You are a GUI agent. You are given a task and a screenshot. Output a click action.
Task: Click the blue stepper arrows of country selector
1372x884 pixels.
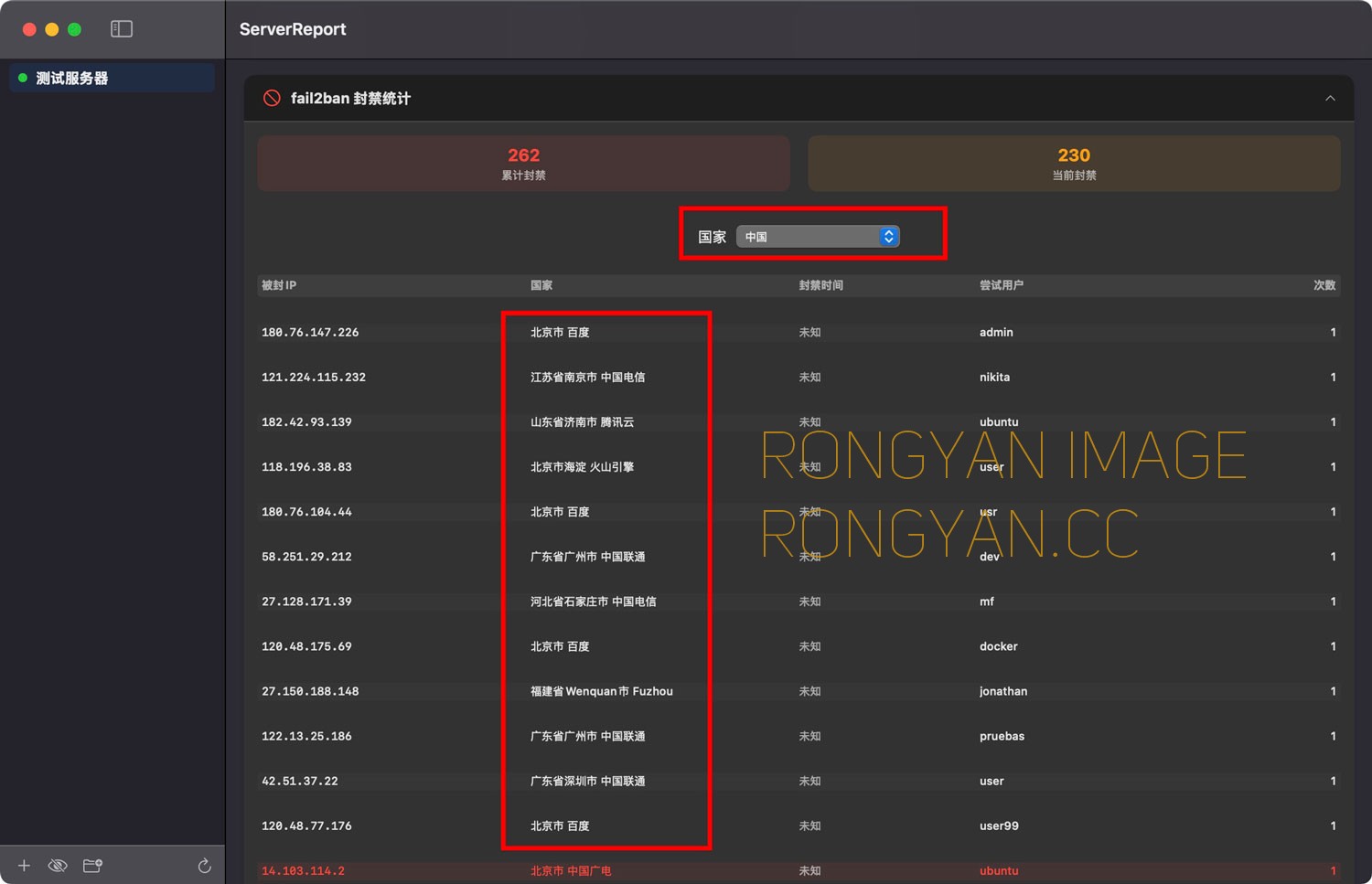pos(888,237)
